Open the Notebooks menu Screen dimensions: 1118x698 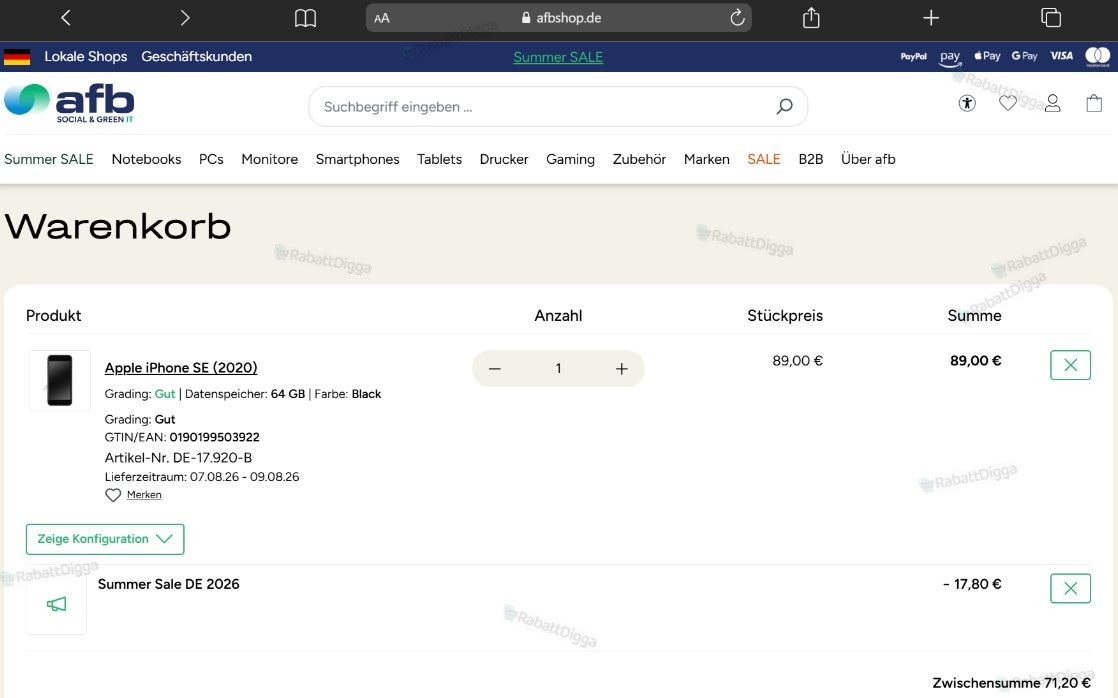146,159
